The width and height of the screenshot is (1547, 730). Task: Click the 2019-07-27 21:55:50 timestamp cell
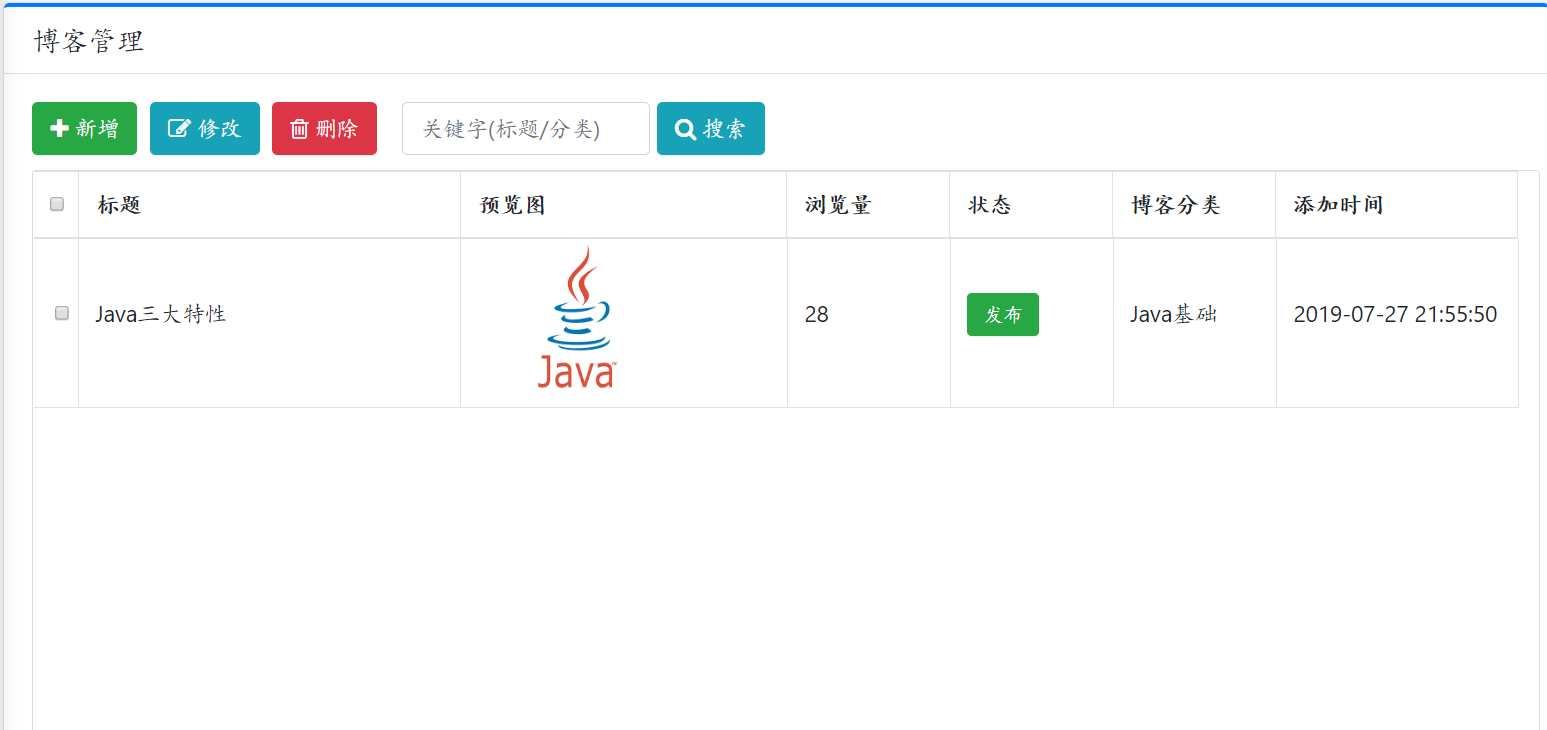click(1396, 323)
